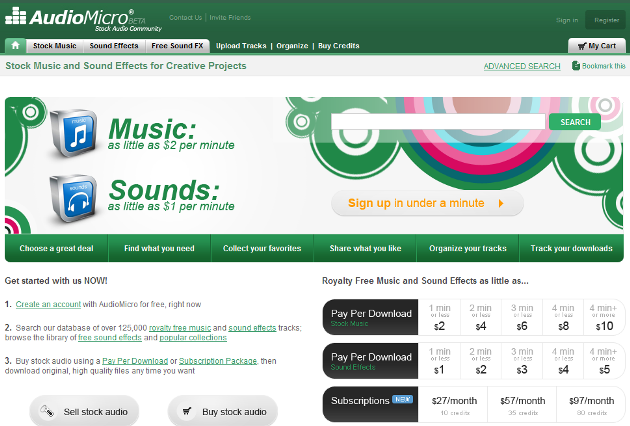The width and height of the screenshot is (630, 426).
Task: Click the royalty free music link
Action: [180, 328]
